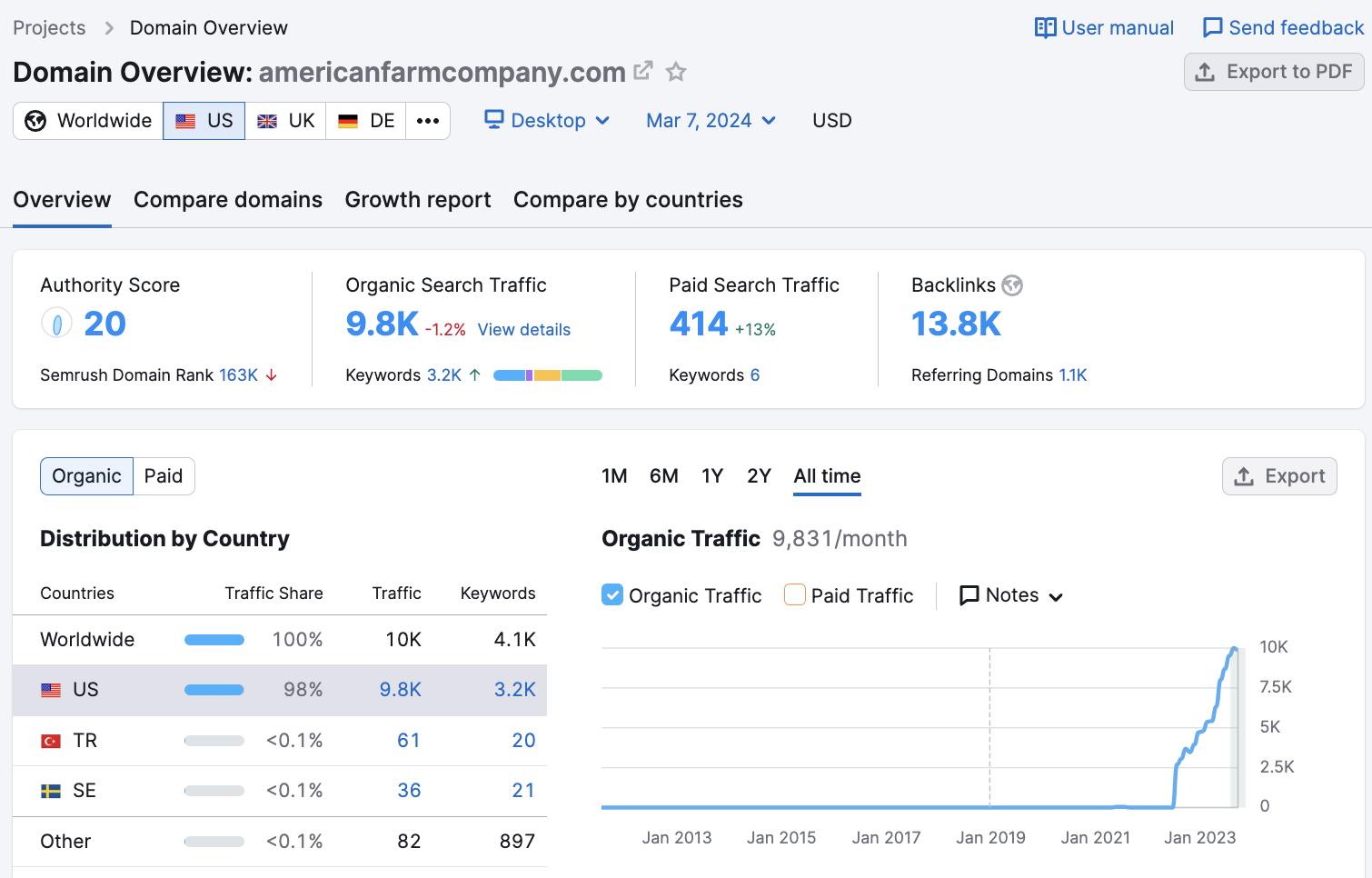Star the domain as favorite
Screen dimensions: 1372x878
pos(676,72)
